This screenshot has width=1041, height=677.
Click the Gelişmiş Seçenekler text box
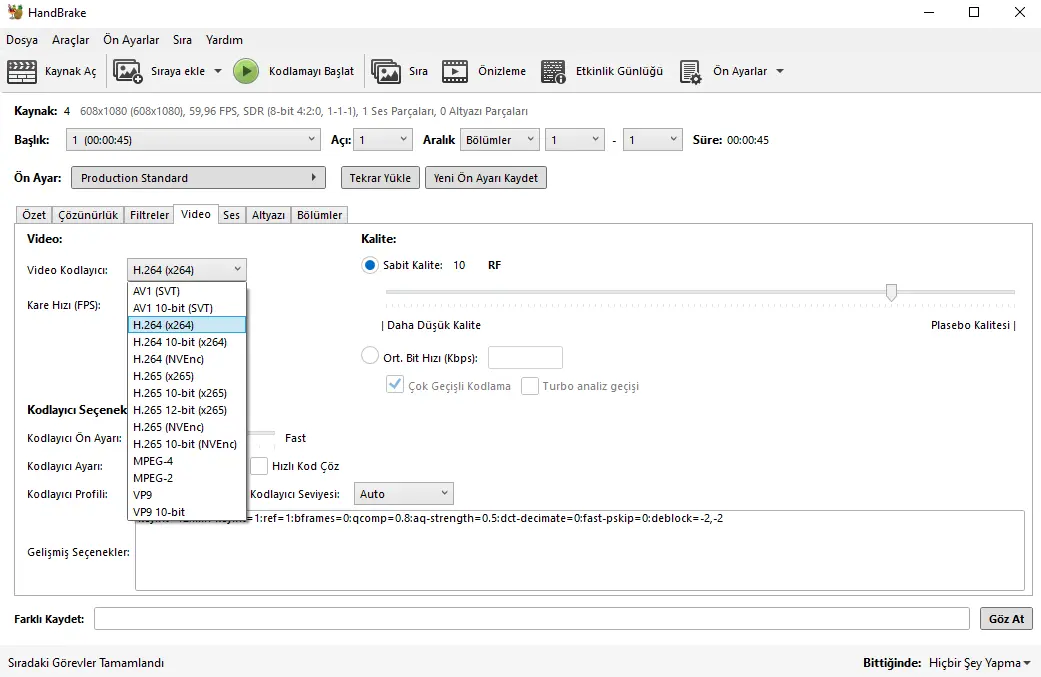pos(580,550)
